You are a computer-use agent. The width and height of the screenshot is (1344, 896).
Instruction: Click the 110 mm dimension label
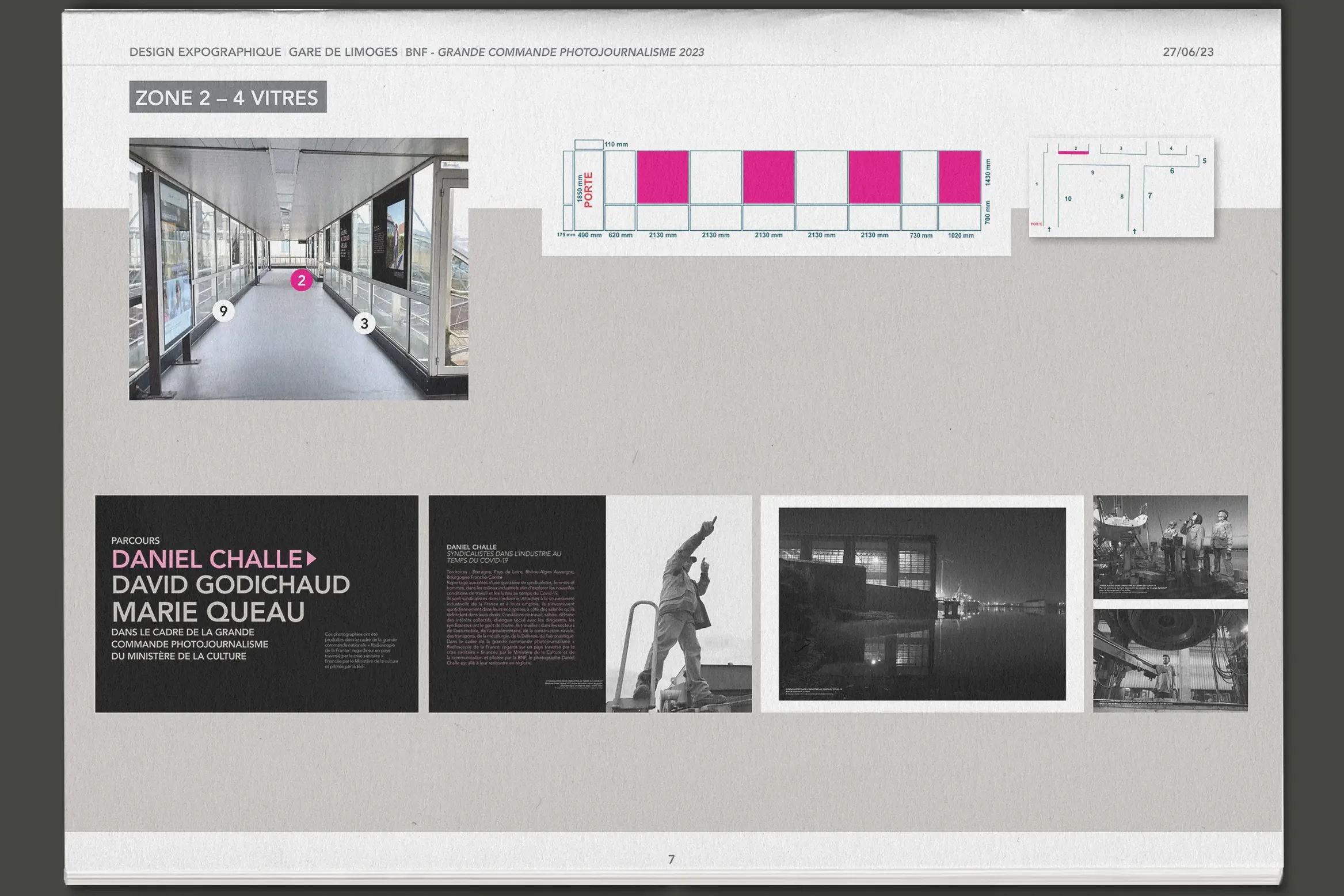coord(616,144)
